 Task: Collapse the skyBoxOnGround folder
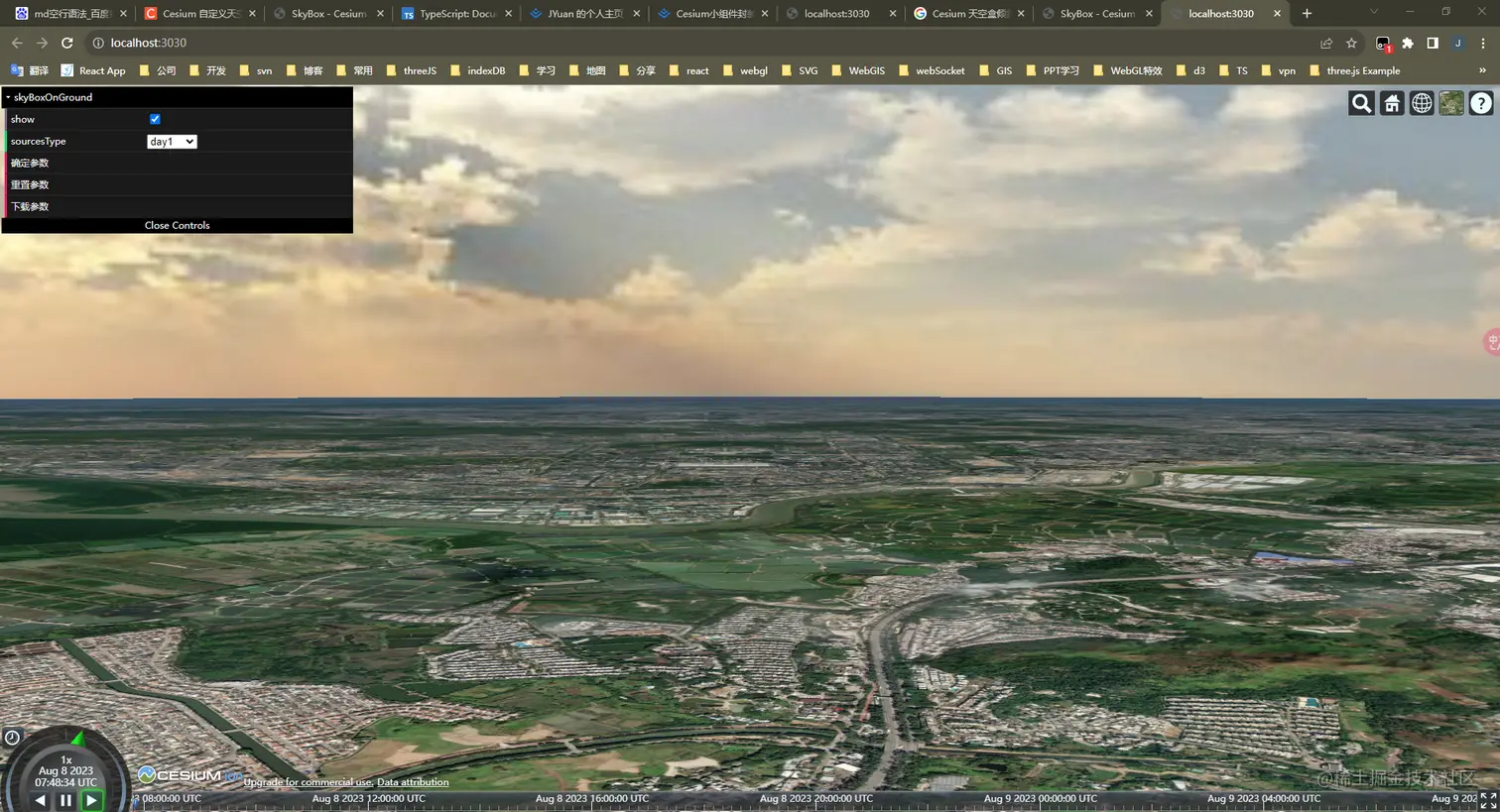[x=53, y=97]
